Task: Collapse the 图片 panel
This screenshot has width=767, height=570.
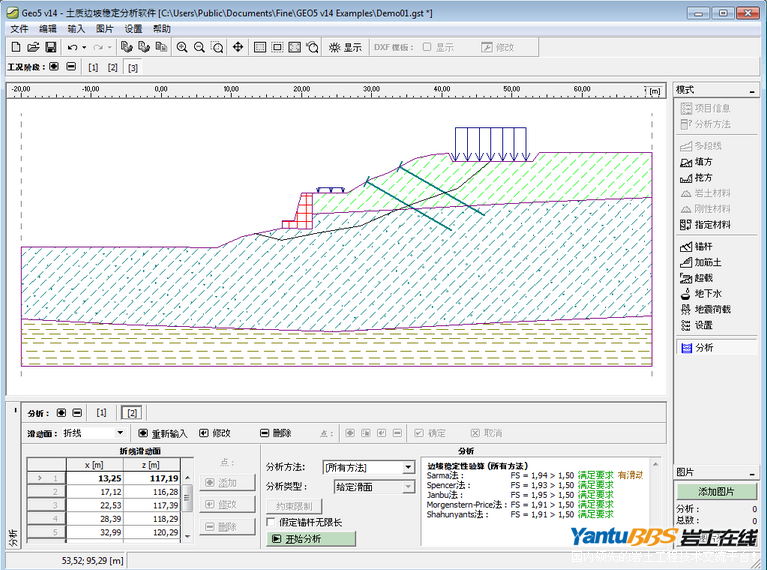Action: (752, 473)
